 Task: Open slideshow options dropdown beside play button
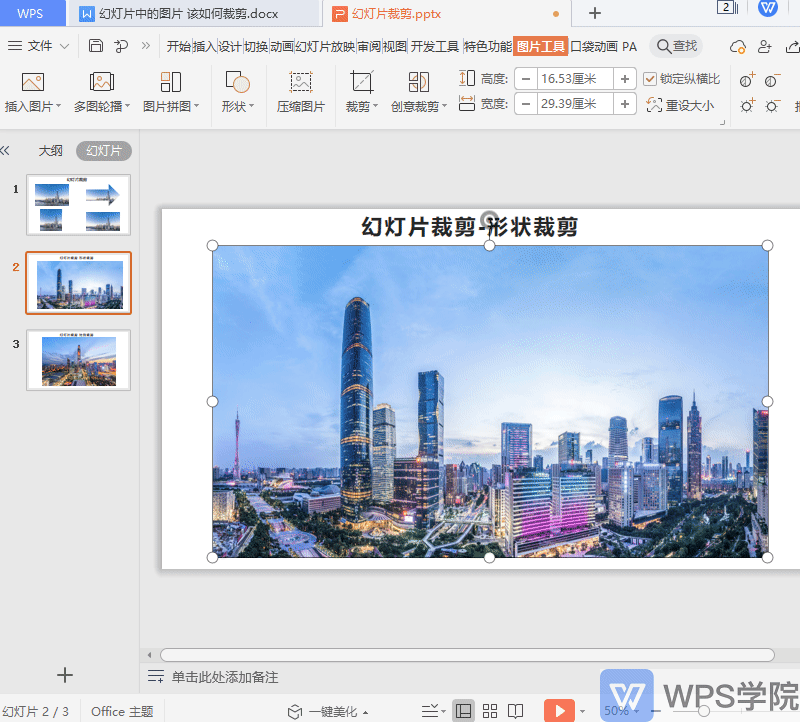coord(582,711)
